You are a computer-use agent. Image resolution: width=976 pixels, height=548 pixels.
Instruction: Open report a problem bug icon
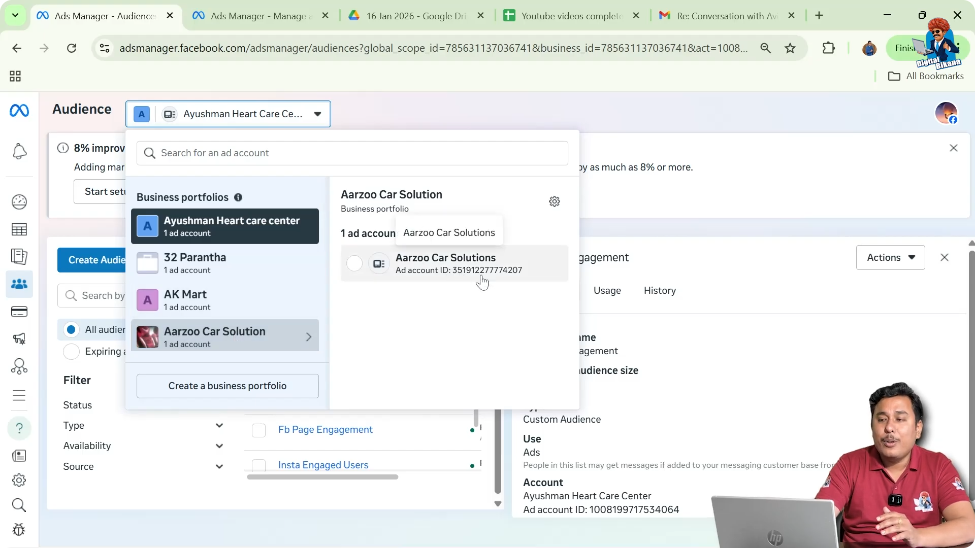(x=19, y=530)
